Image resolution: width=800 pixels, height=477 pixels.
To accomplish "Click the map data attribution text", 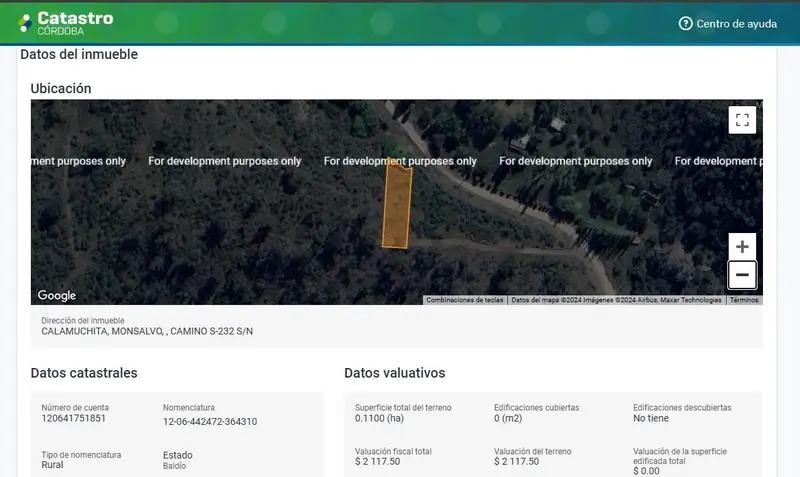I will pos(616,300).
